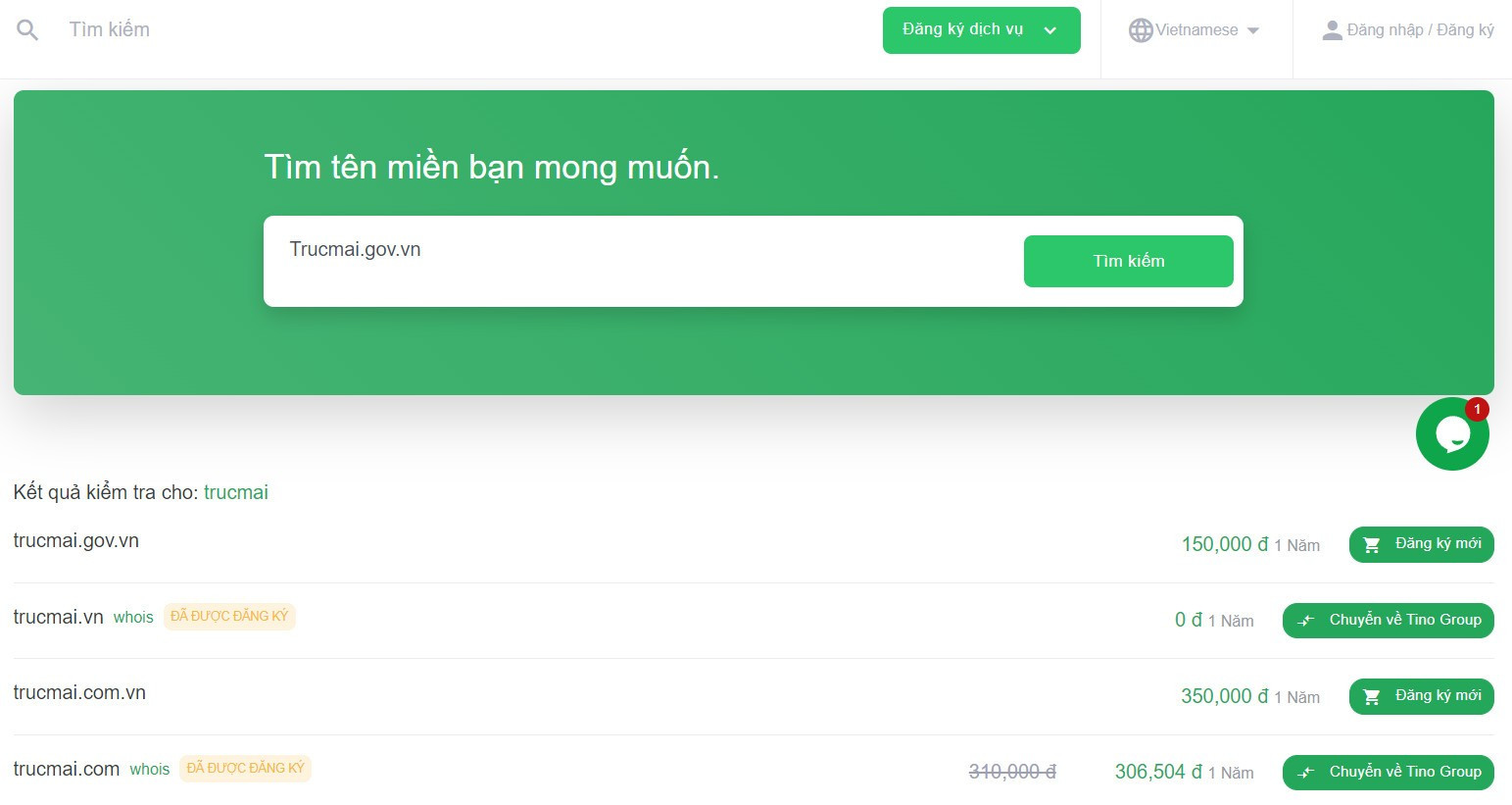Click Đăng ký mới for trucmai.com.vn
The image size is (1512, 805).
pyautogui.click(x=1421, y=696)
